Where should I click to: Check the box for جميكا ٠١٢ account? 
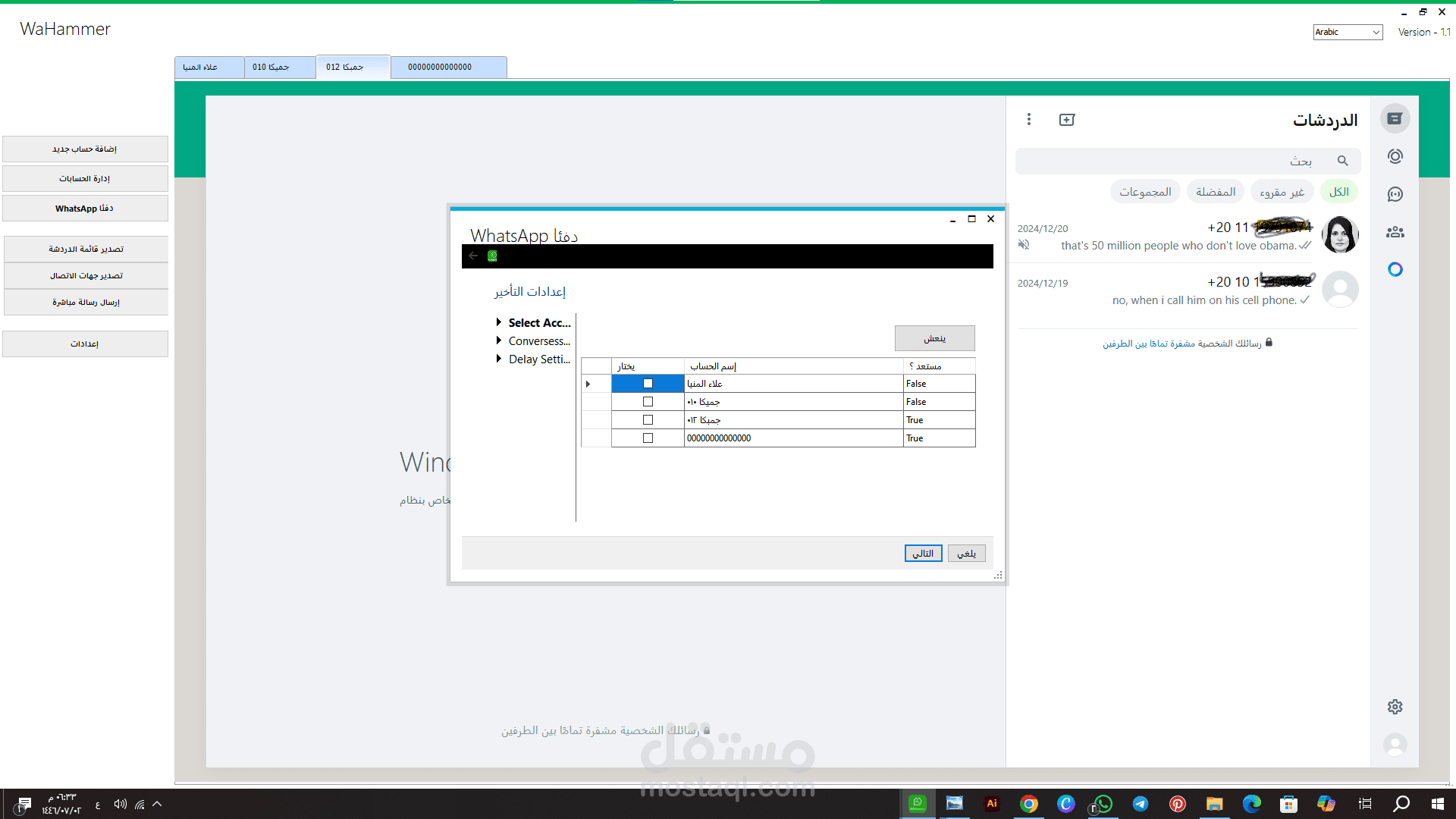pos(648,420)
